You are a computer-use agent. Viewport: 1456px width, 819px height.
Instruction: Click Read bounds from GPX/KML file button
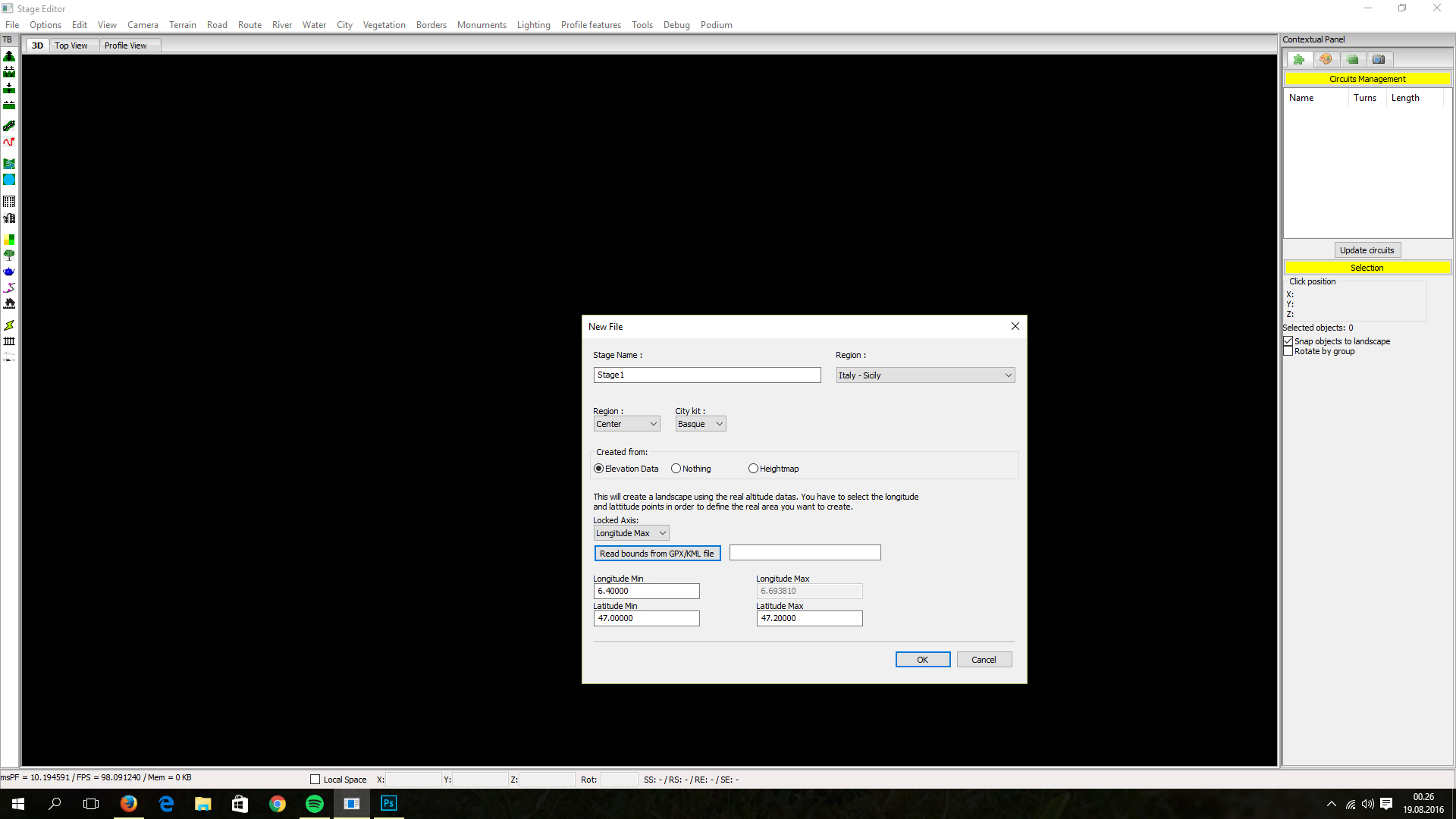(657, 554)
